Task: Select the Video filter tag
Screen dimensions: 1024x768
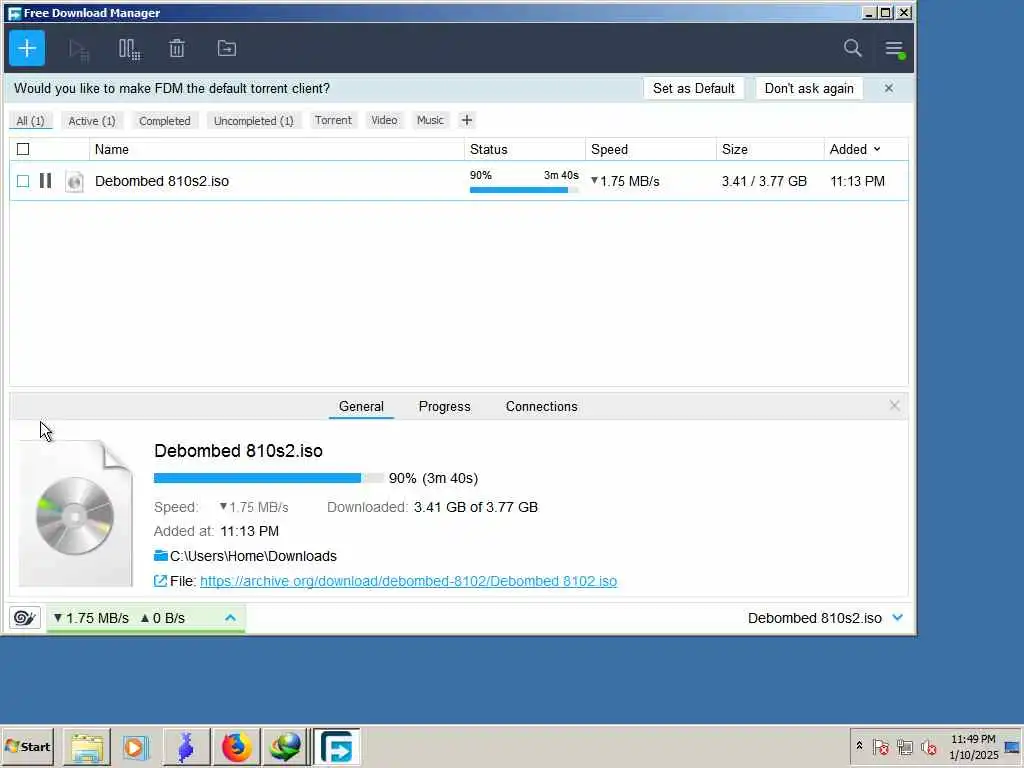Action: coord(384,120)
